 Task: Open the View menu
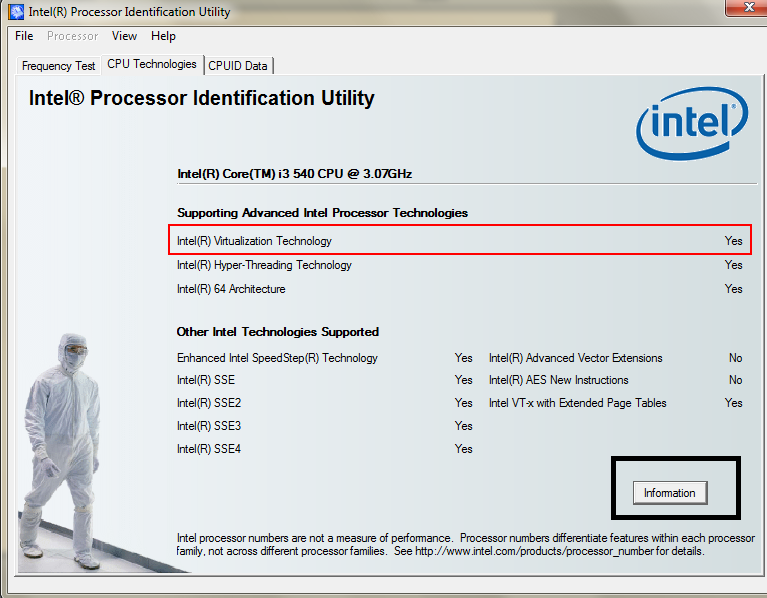tap(124, 36)
